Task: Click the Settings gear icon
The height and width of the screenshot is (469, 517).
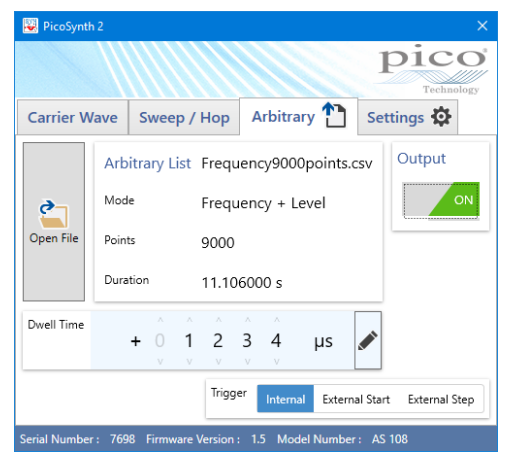Action: (x=441, y=117)
